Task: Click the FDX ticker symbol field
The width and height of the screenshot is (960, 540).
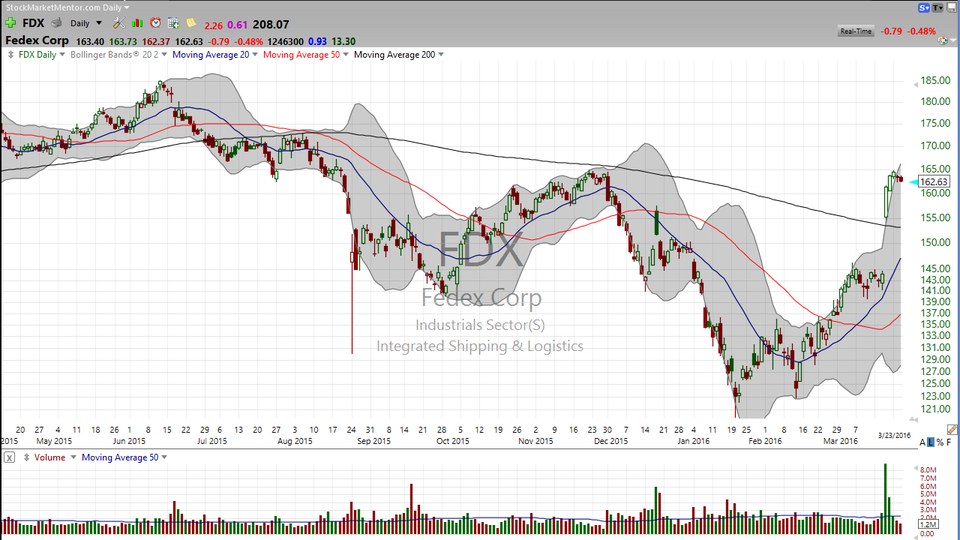Action: 34,23
